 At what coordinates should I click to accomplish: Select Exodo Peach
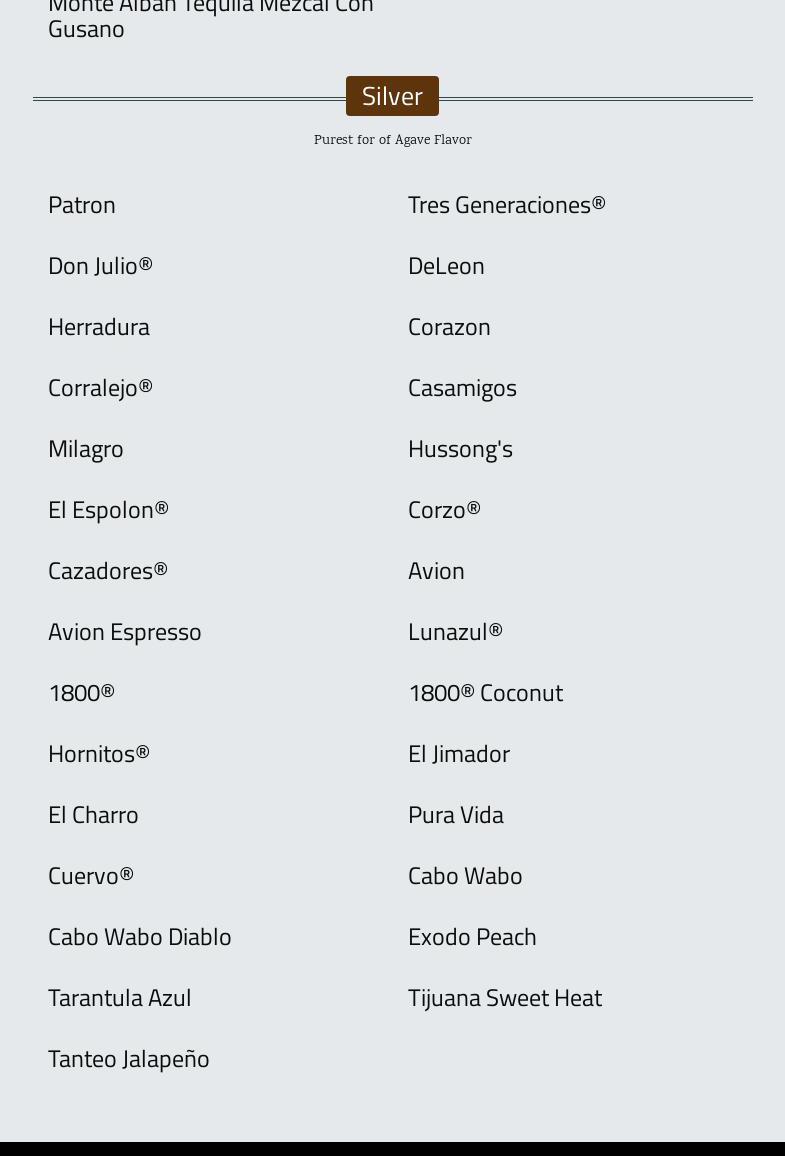click(x=472, y=937)
